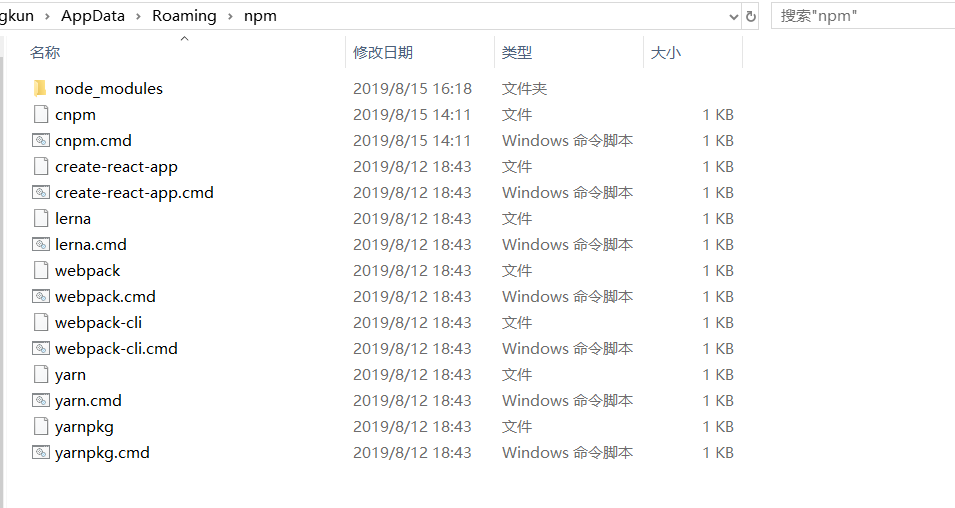Go to Roaming in the breadcrumb
This screenshot has width=955, height=508.
pos(184,16)
